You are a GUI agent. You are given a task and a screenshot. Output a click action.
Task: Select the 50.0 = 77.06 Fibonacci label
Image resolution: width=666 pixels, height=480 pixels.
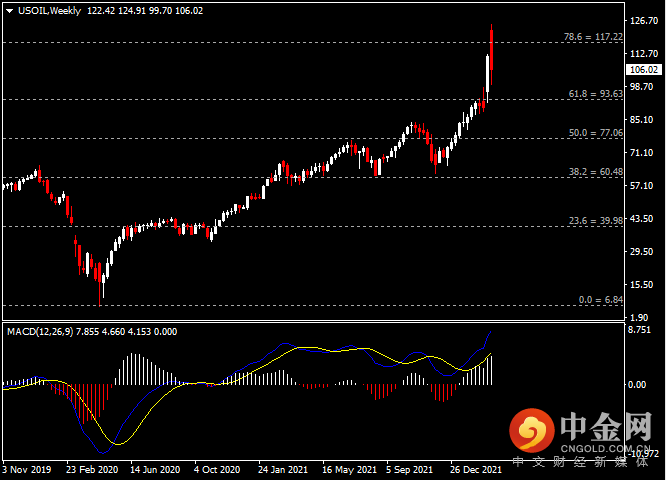tap(595, 133)
